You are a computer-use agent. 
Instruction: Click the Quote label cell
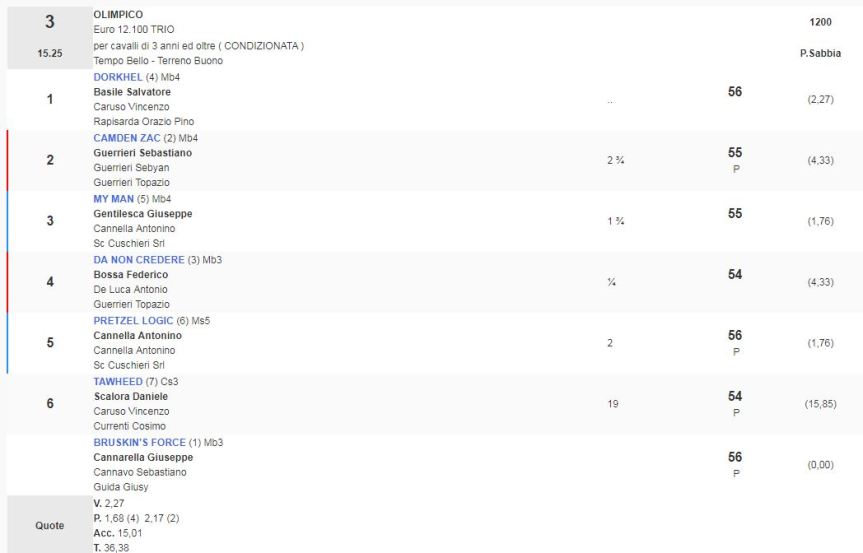49,525
